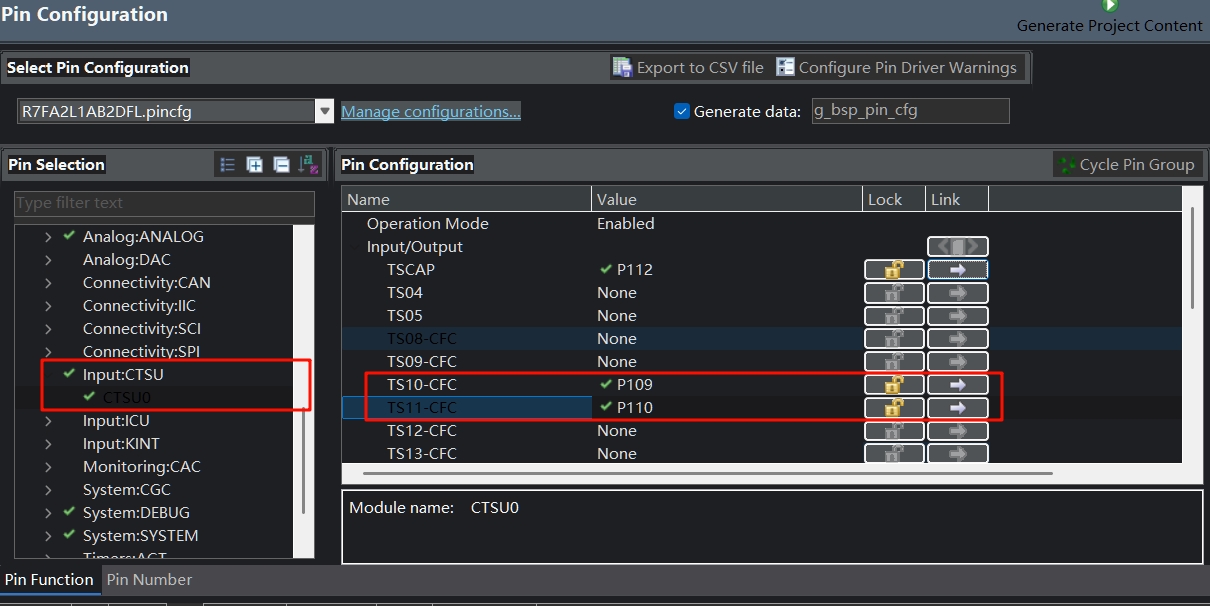Click the Configure Pin Driver Warnings icon
Image resolution: width=1210 pixels, height=606 pixels.
(x=784, y=67)
